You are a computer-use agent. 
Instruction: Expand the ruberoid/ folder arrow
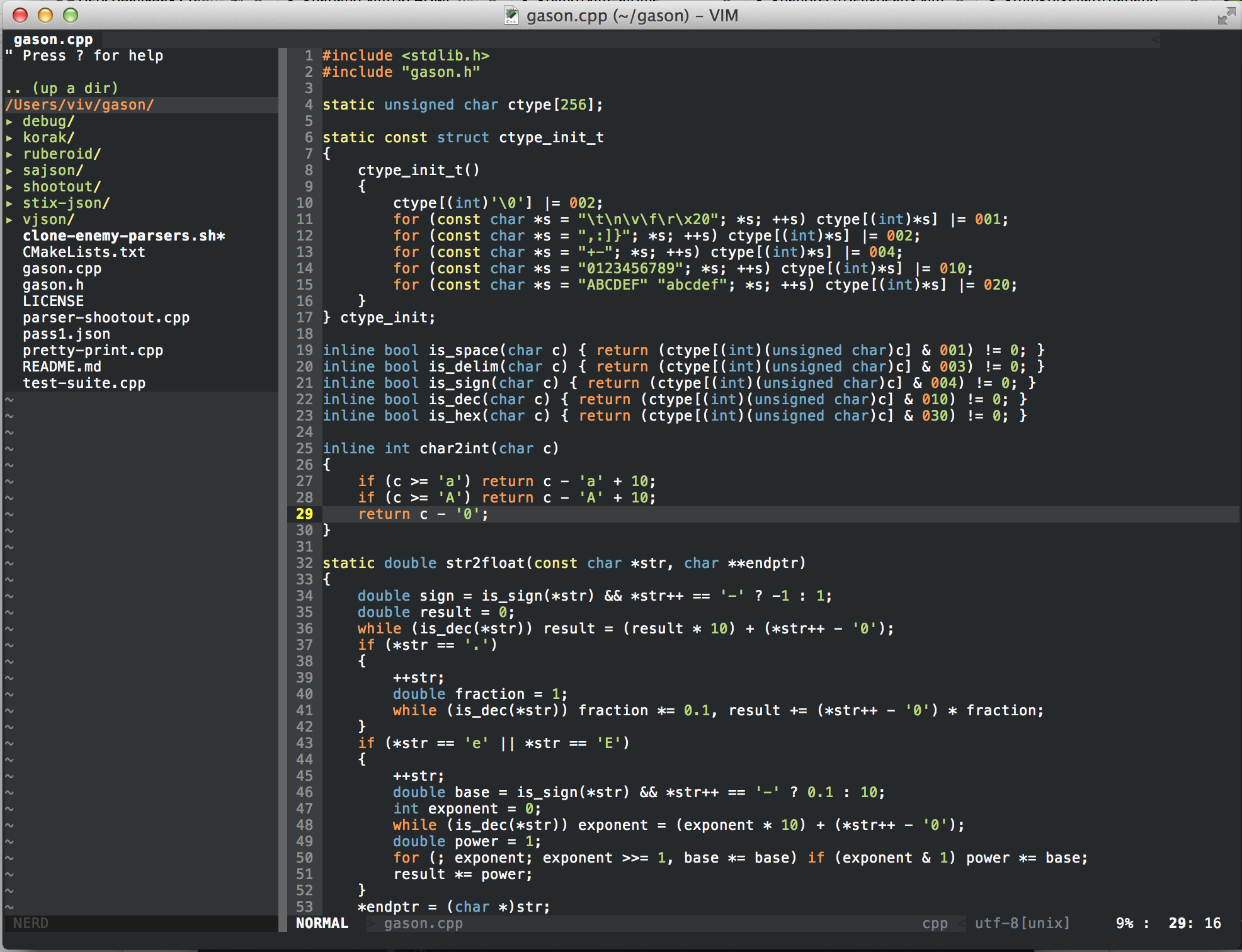tap(9, 154)
